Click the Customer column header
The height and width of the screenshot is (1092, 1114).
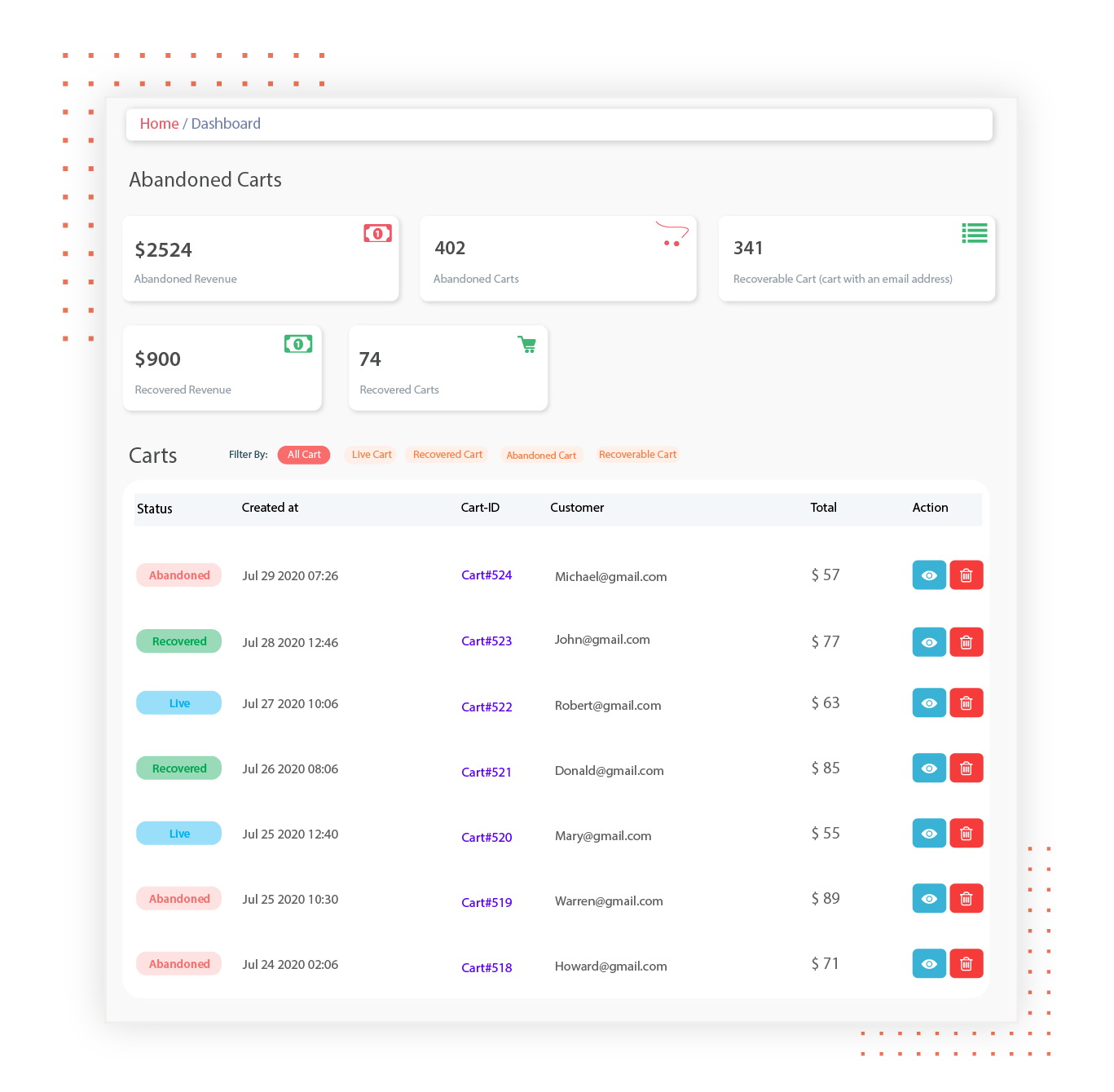[577, 508]
